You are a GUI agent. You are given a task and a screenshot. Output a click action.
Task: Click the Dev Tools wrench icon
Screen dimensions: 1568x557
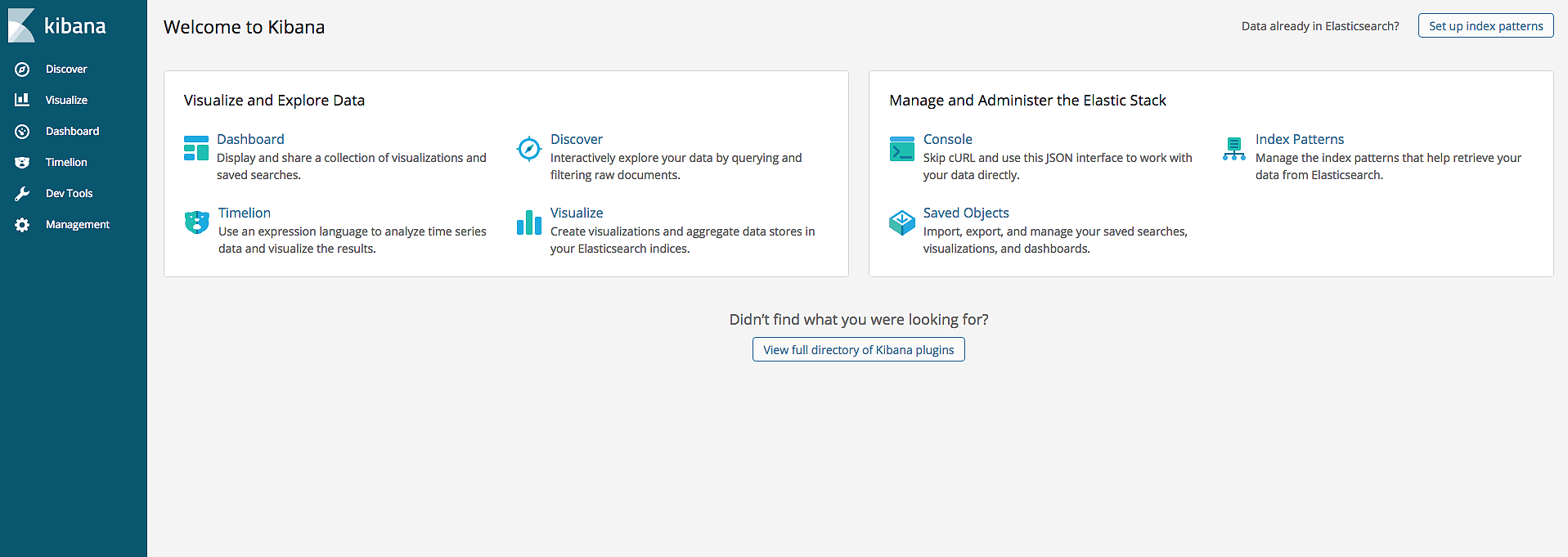22,194
